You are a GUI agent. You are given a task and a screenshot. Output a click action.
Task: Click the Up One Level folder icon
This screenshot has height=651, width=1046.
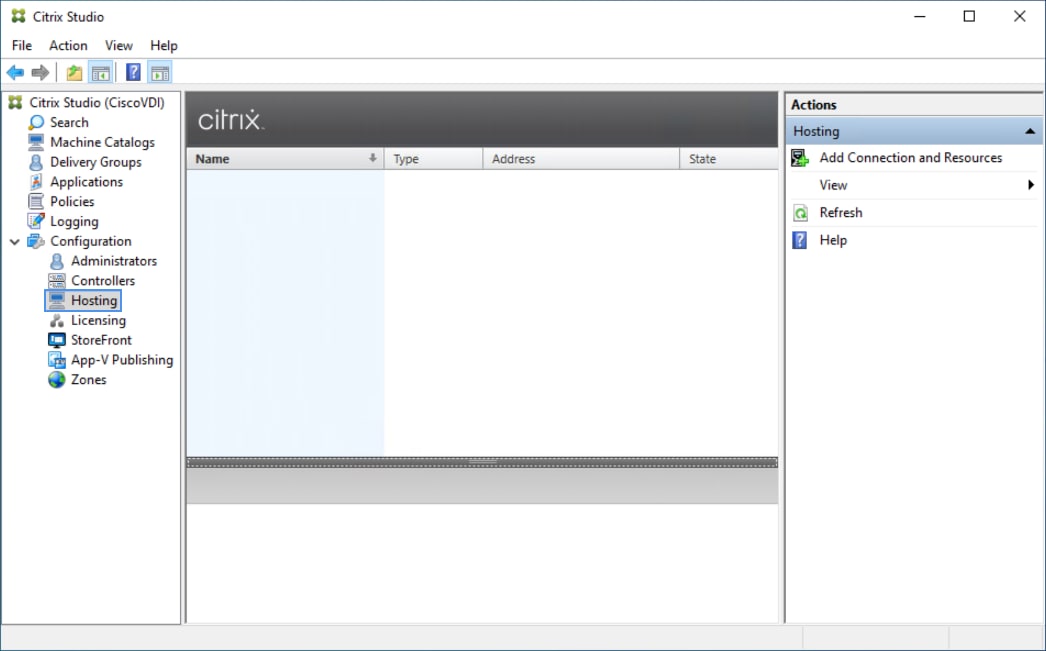click(x=74, y=72)
